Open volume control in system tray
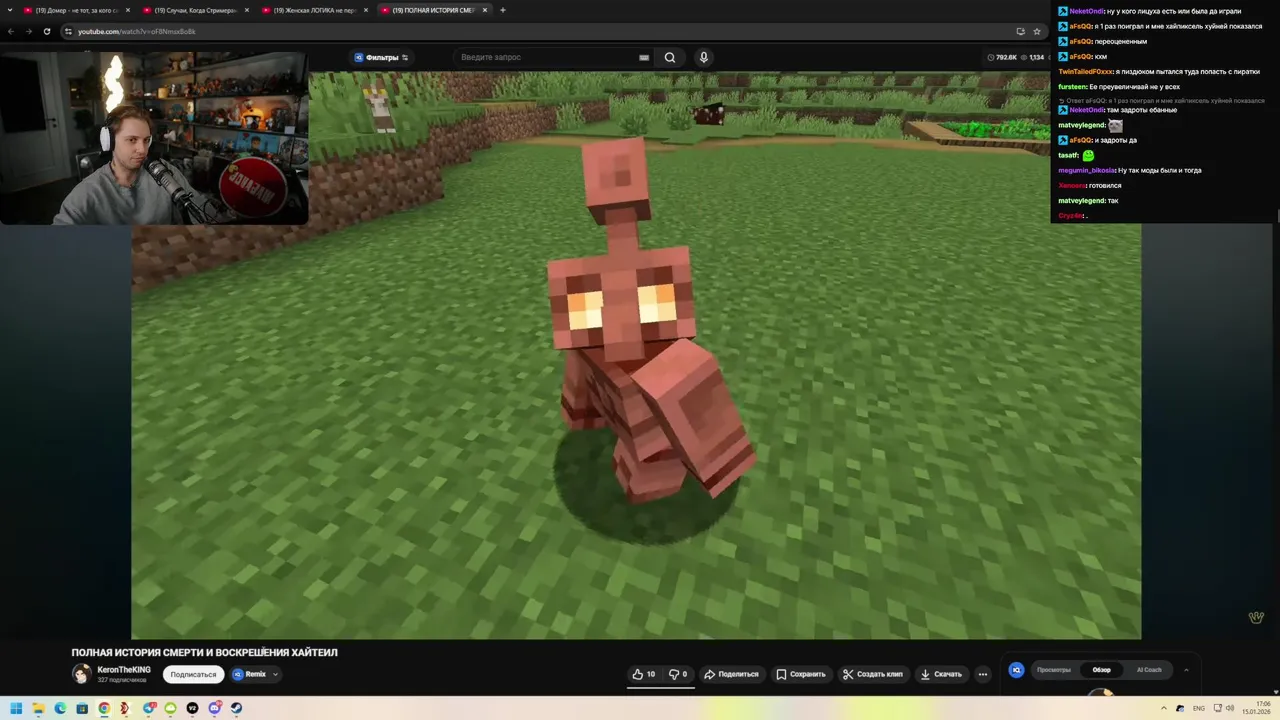Viewport: 1280px width, 720px height. 1229,708
